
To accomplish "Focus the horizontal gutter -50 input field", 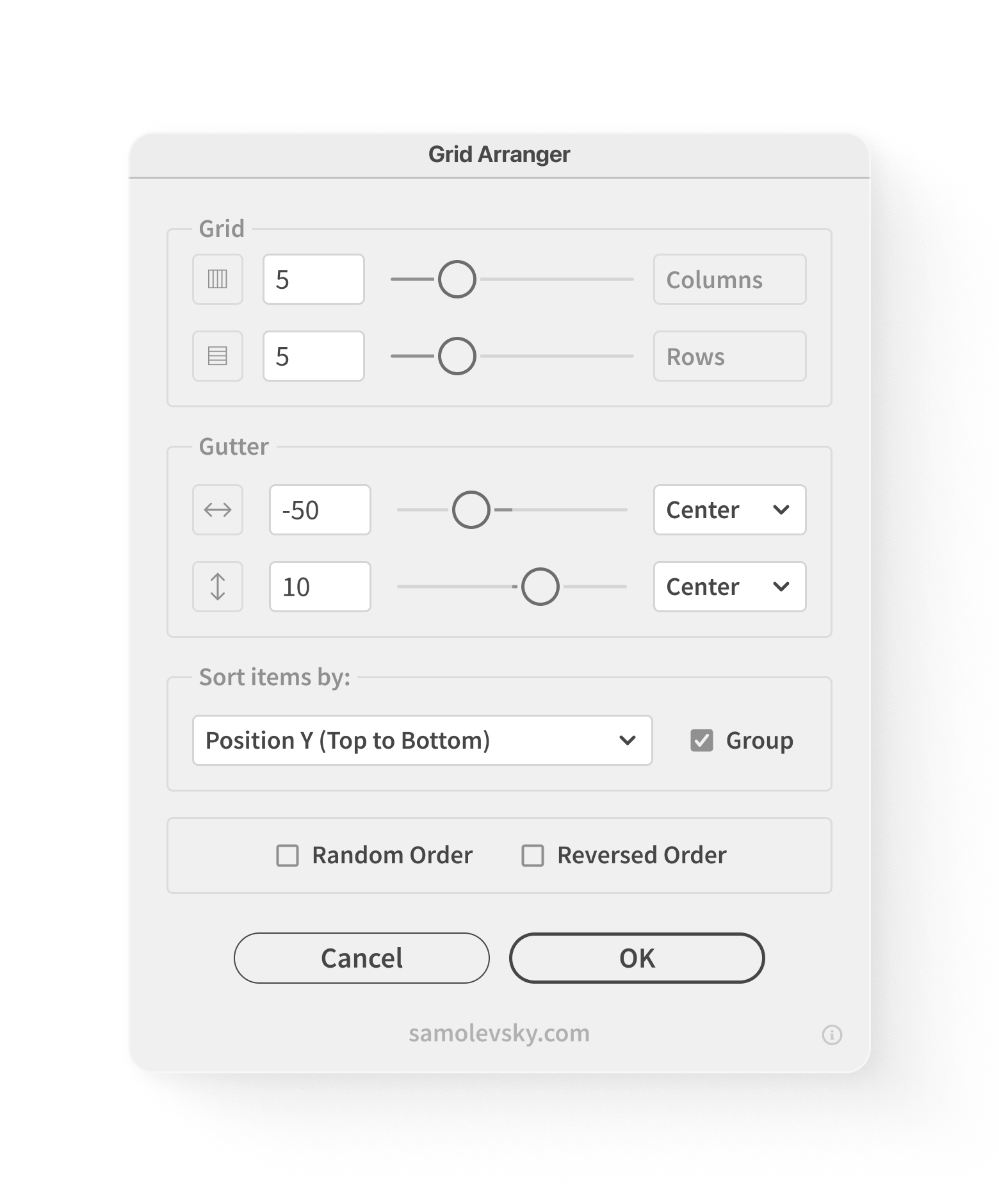I will pyautogui.click(x=320, y=510).
